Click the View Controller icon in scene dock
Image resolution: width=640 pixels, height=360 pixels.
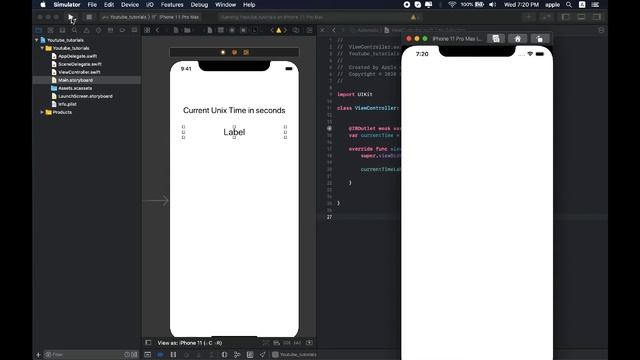pyautogui.click(x=223, y=52)
